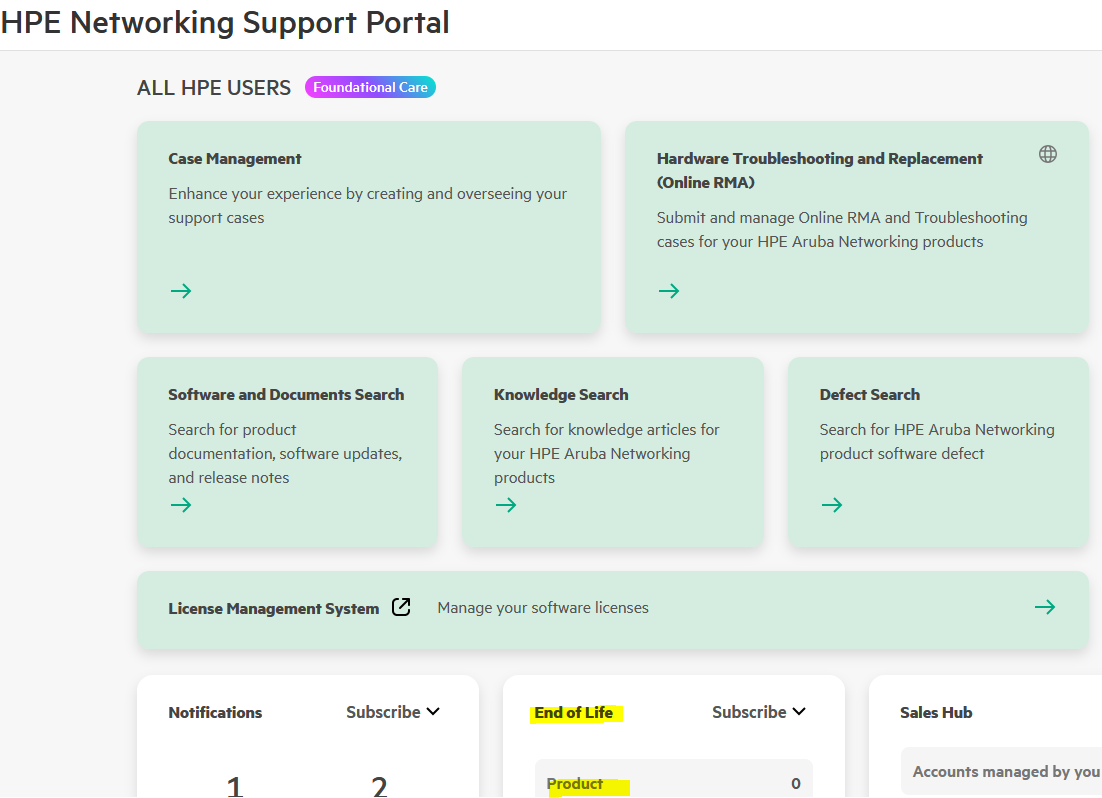Click the Case Management arrow icon
This screenshot has height=798, width=1102.
pos(181,291)
